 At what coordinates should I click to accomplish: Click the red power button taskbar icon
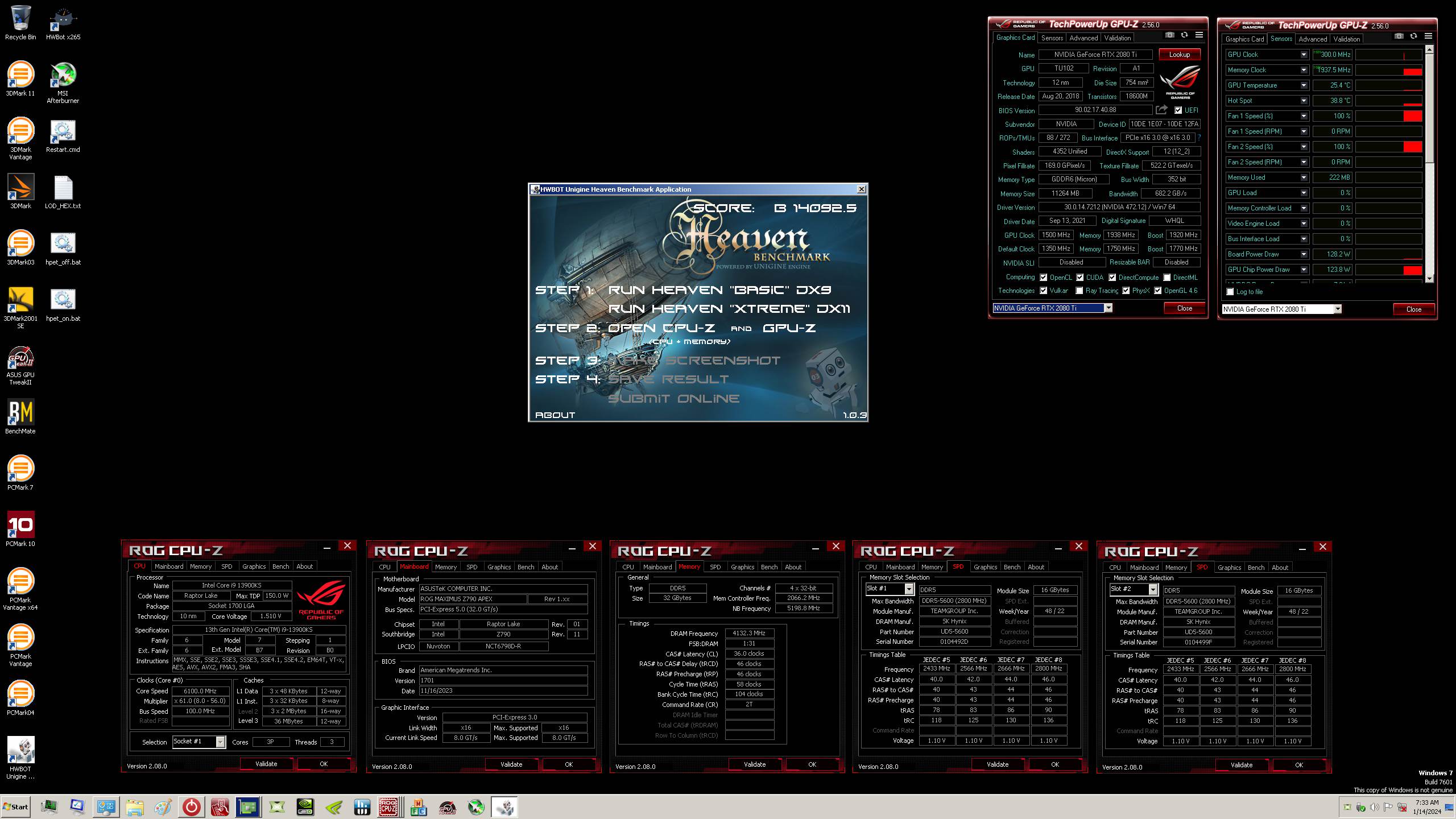tap(191, 807)
